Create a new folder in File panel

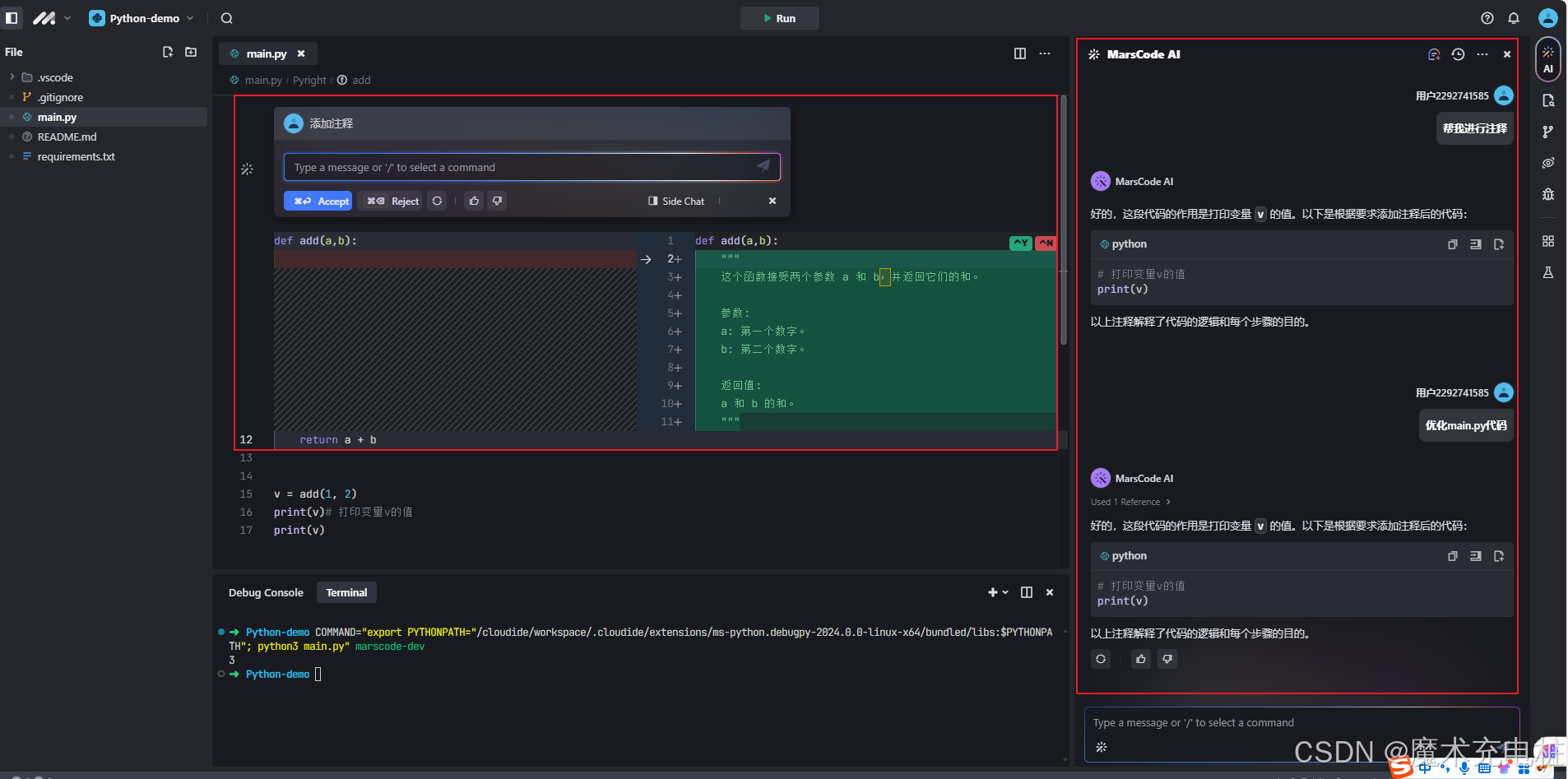coord(191,52)
